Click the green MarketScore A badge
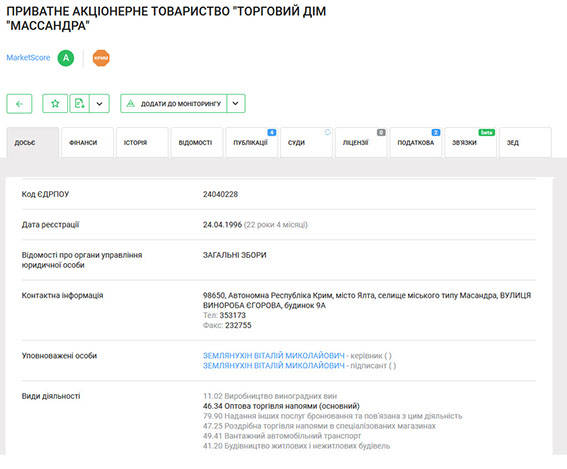567x469 pixels. pos(66,58)
